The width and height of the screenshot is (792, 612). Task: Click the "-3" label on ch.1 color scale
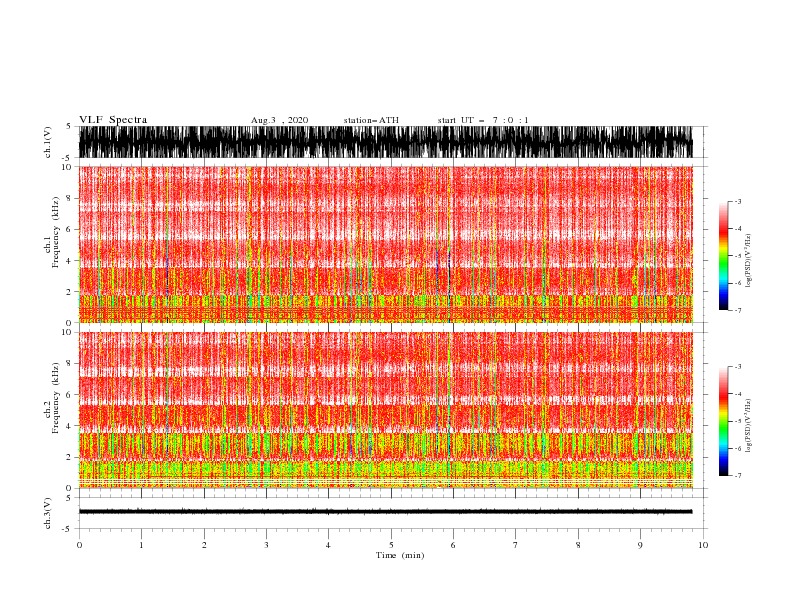(x=738, y=201)
